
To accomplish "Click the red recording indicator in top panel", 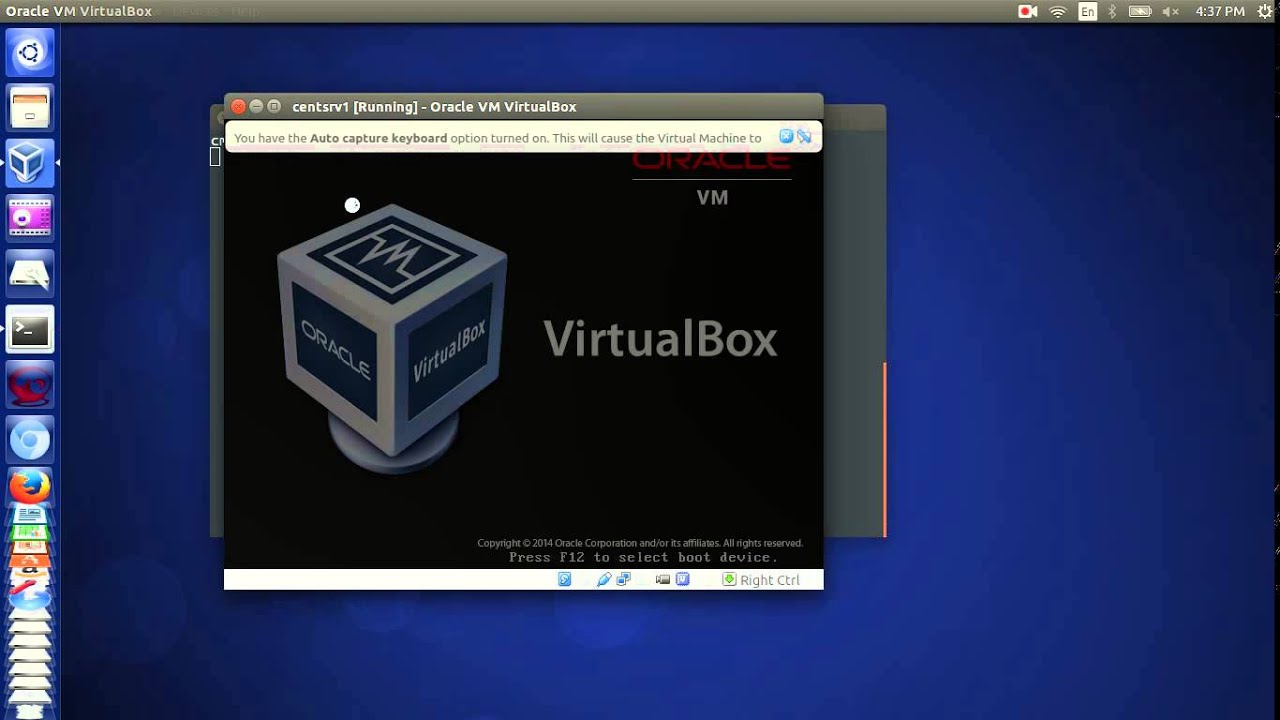I will pos(1027,11).
